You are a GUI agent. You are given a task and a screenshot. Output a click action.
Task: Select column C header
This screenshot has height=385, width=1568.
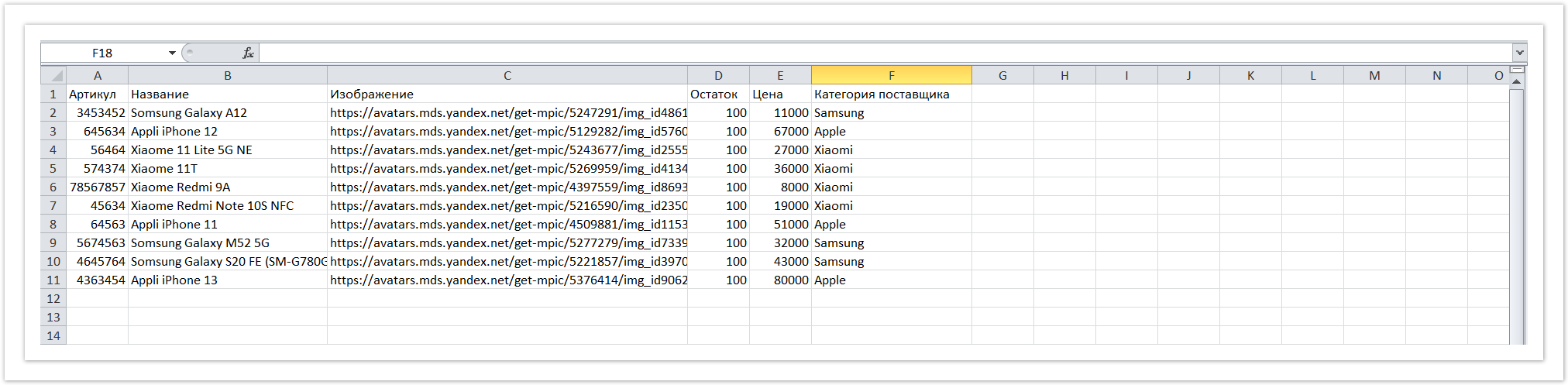tap(507, 75)
